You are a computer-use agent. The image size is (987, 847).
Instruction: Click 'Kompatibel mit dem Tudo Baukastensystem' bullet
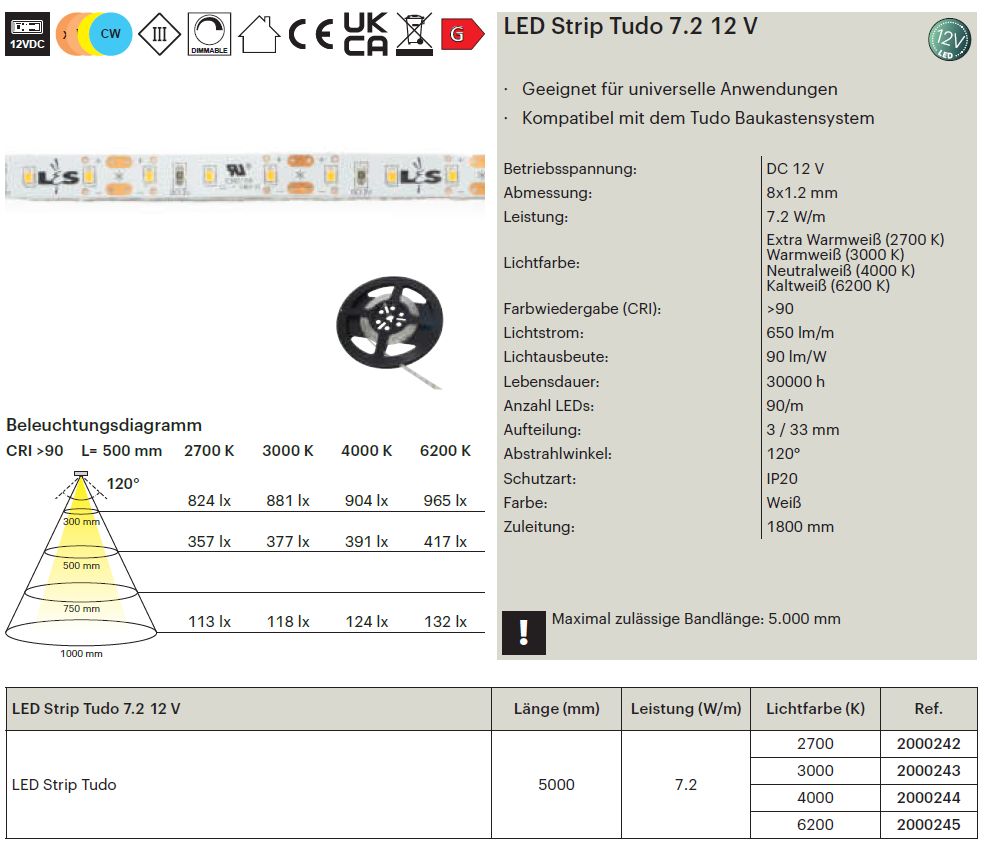pyautogui.click(x=698, y=118)
